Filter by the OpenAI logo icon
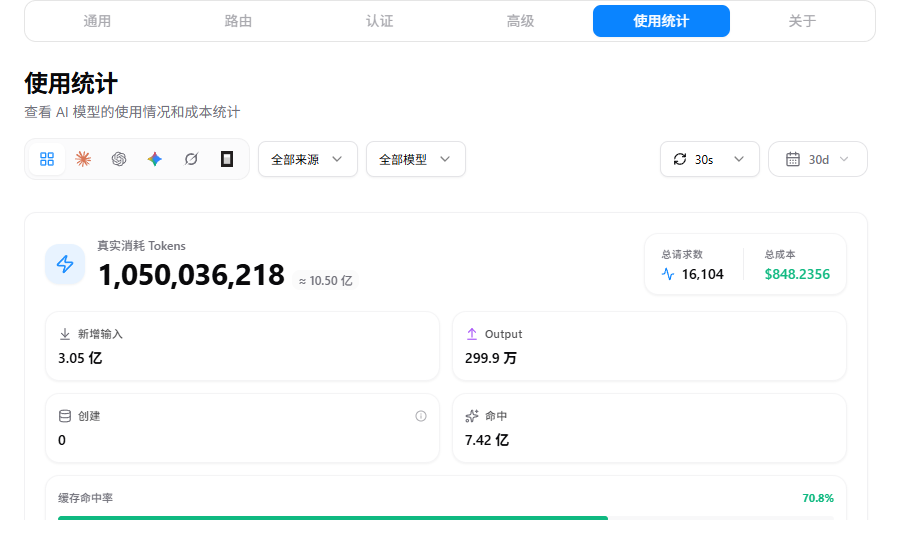 coord(119,159)
